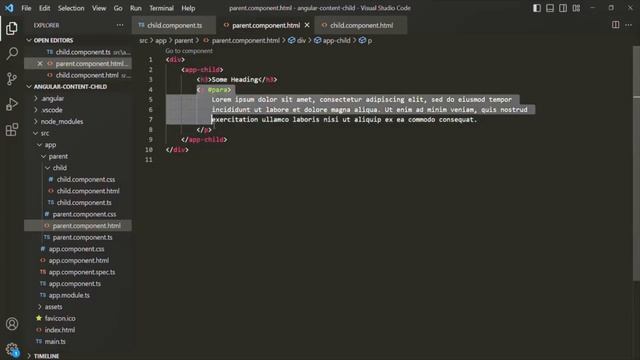Open the Search view in activity bar
Screen dimensions: 640x360
point(12,53)
